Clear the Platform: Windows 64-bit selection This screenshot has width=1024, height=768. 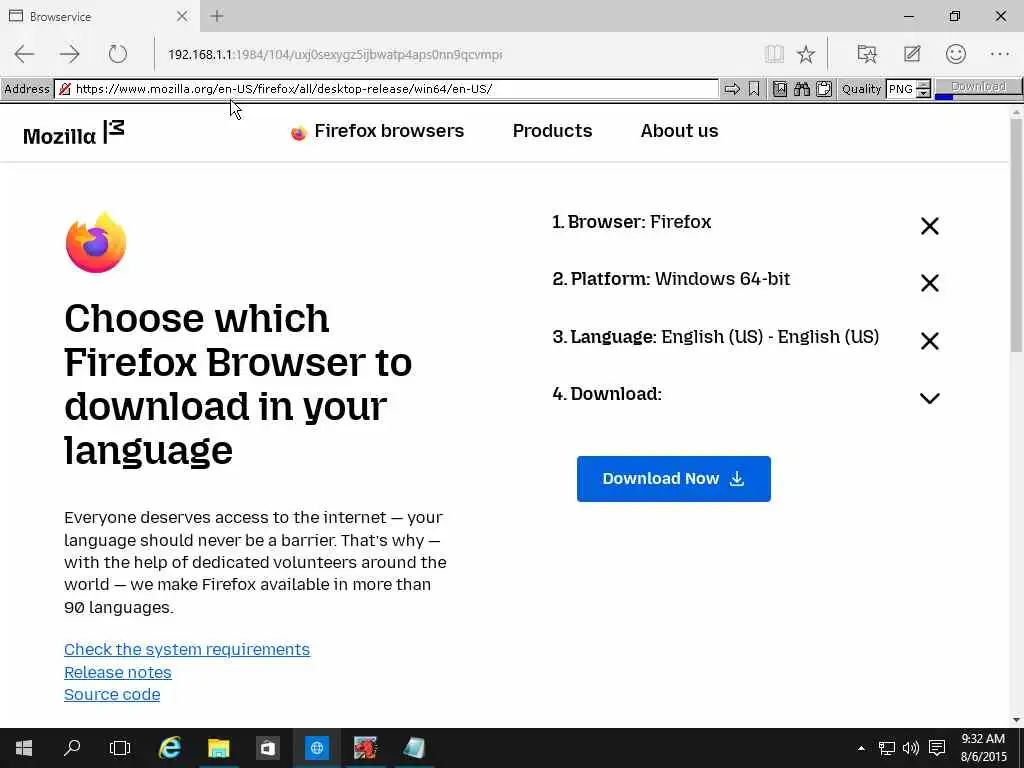click(929, 283)
